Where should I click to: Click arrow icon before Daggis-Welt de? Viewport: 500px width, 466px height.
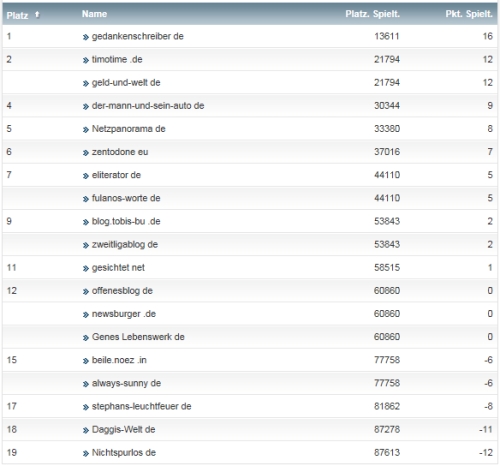[86, 430]
